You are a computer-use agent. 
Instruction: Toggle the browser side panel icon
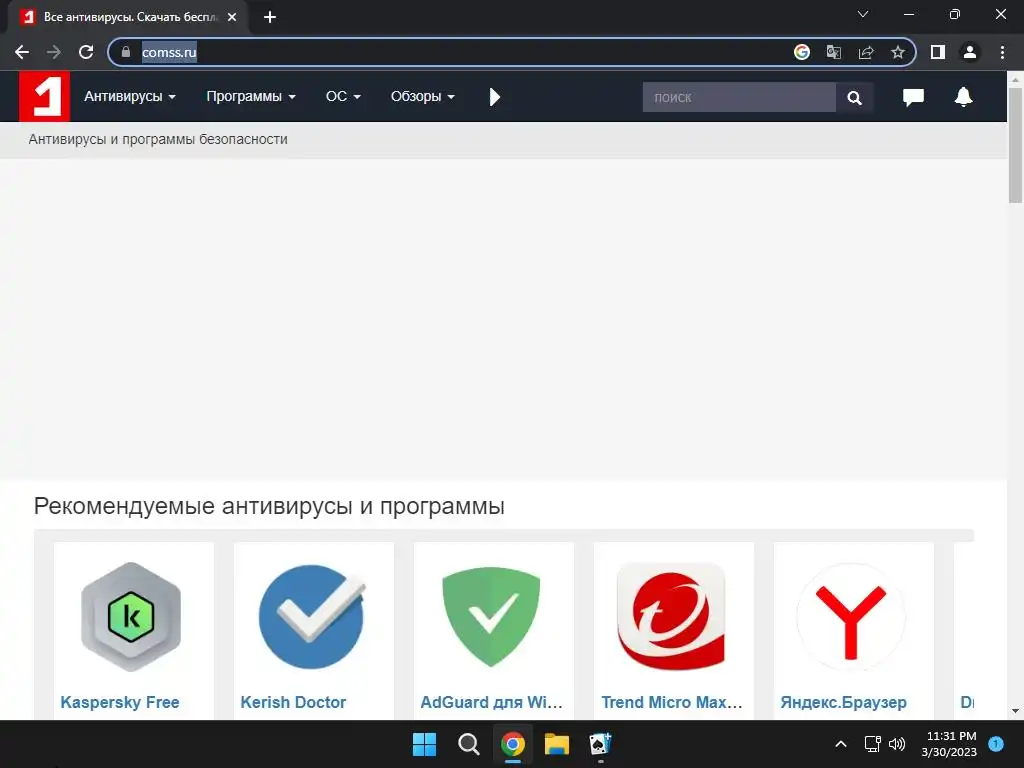938,52
